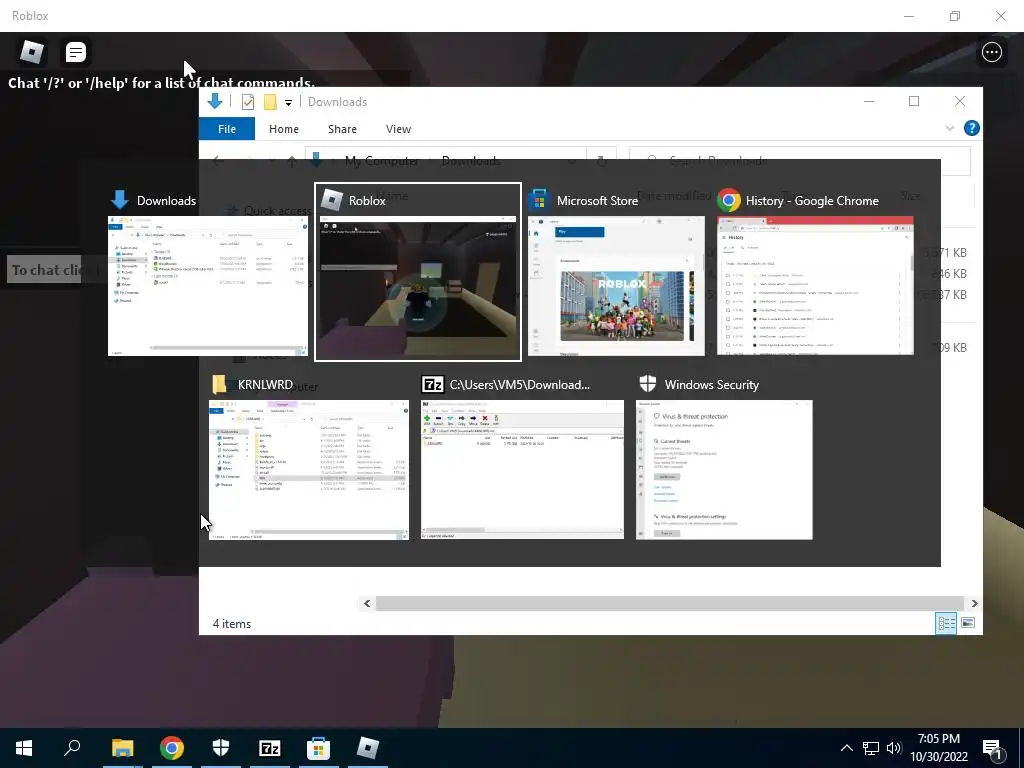
Task: Click the horizontal scrollbar right arrow
Action: pos(974,603)
